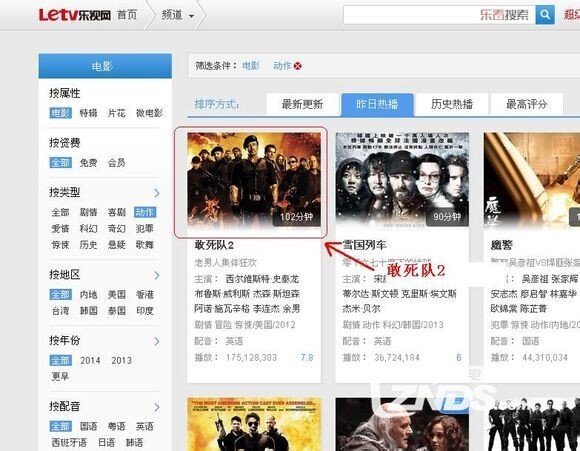This screenshot has width=580, height=451.
Task: Expand the 按配音 section arrow
Action: click(x=157, y=407)
